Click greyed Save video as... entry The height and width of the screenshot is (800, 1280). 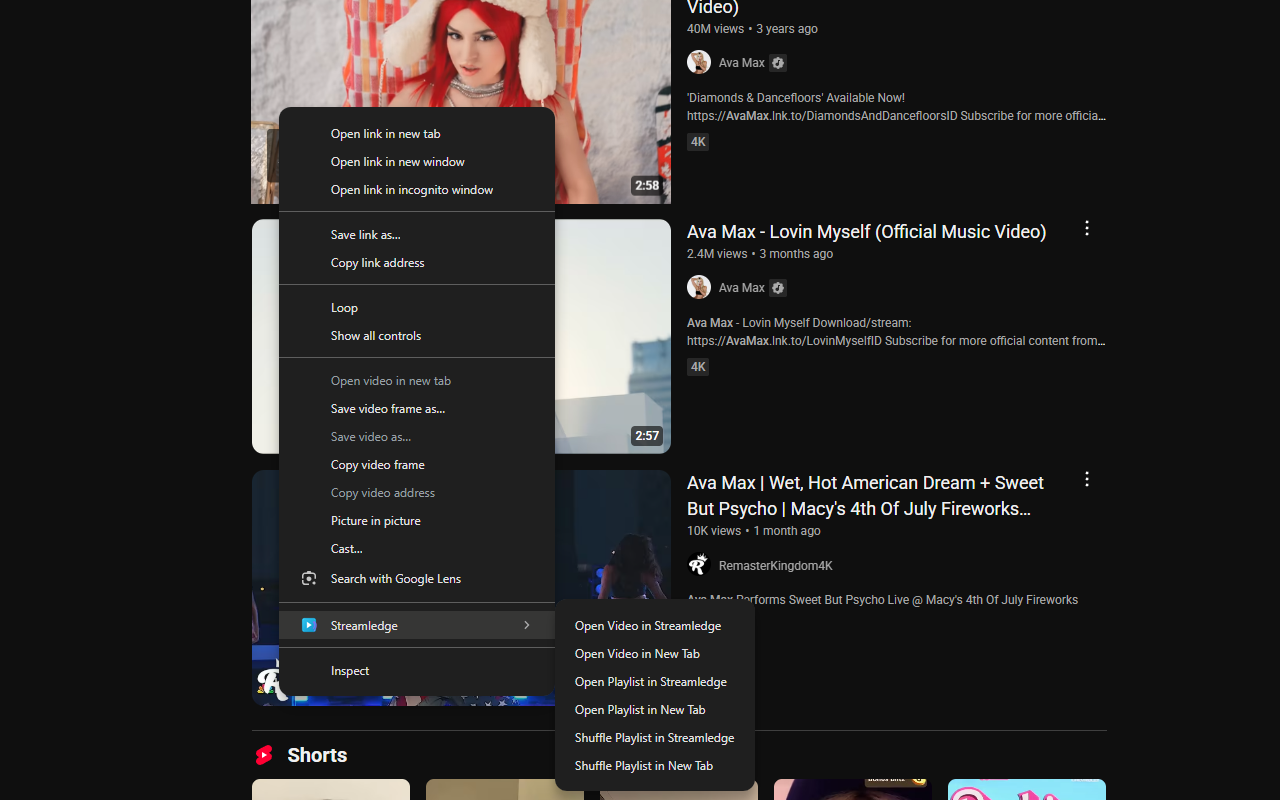point(417,437)
